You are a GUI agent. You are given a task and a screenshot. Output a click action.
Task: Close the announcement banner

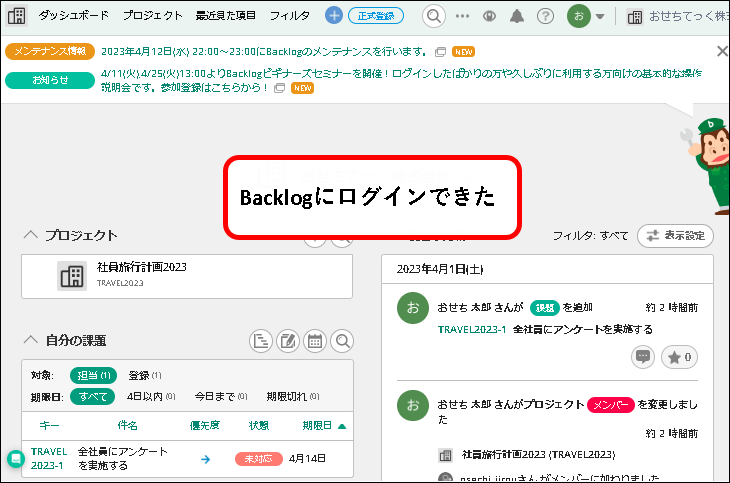(x=722, y=51)
